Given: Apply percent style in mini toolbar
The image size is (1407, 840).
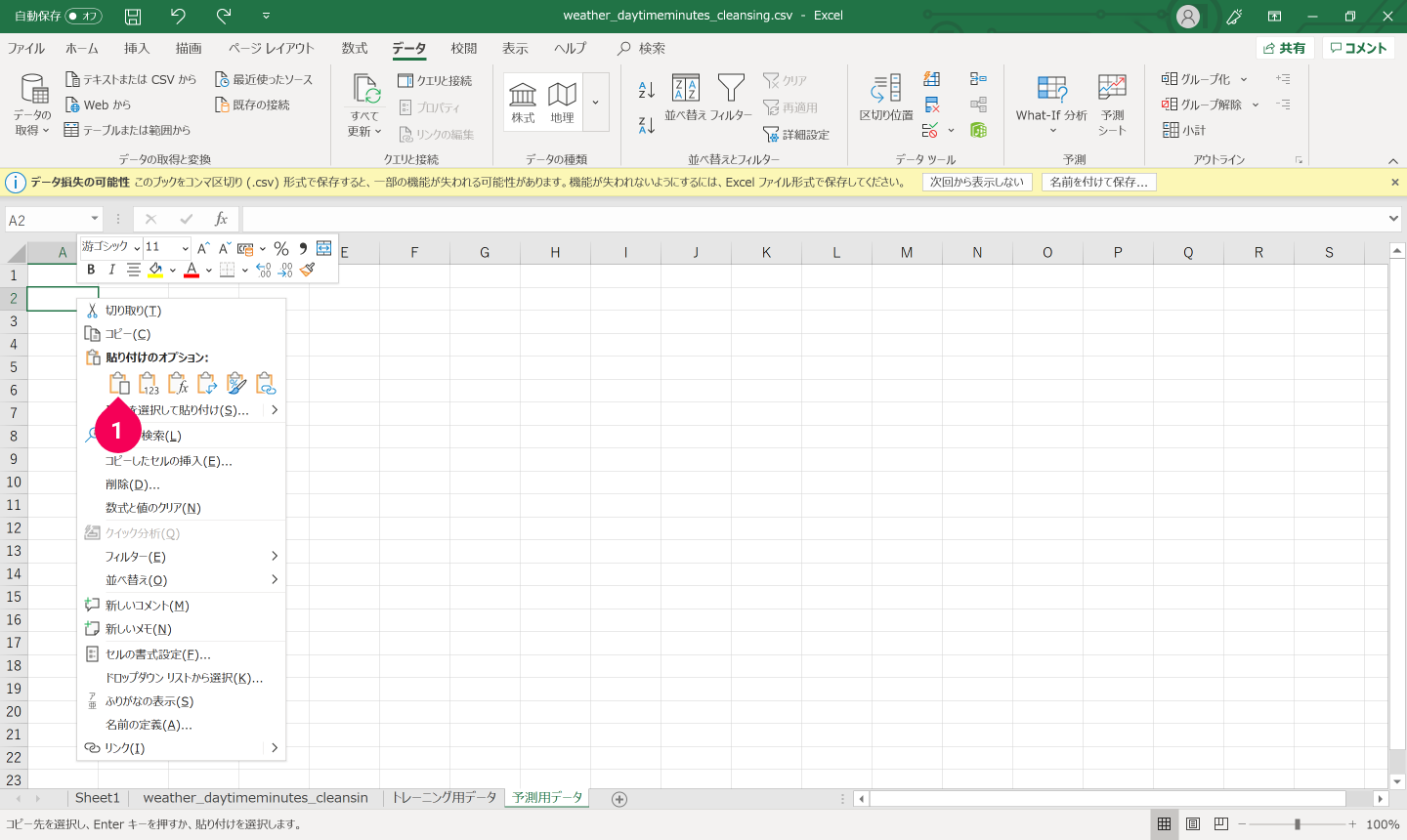Looking at the screenshot, I should 281,248.
